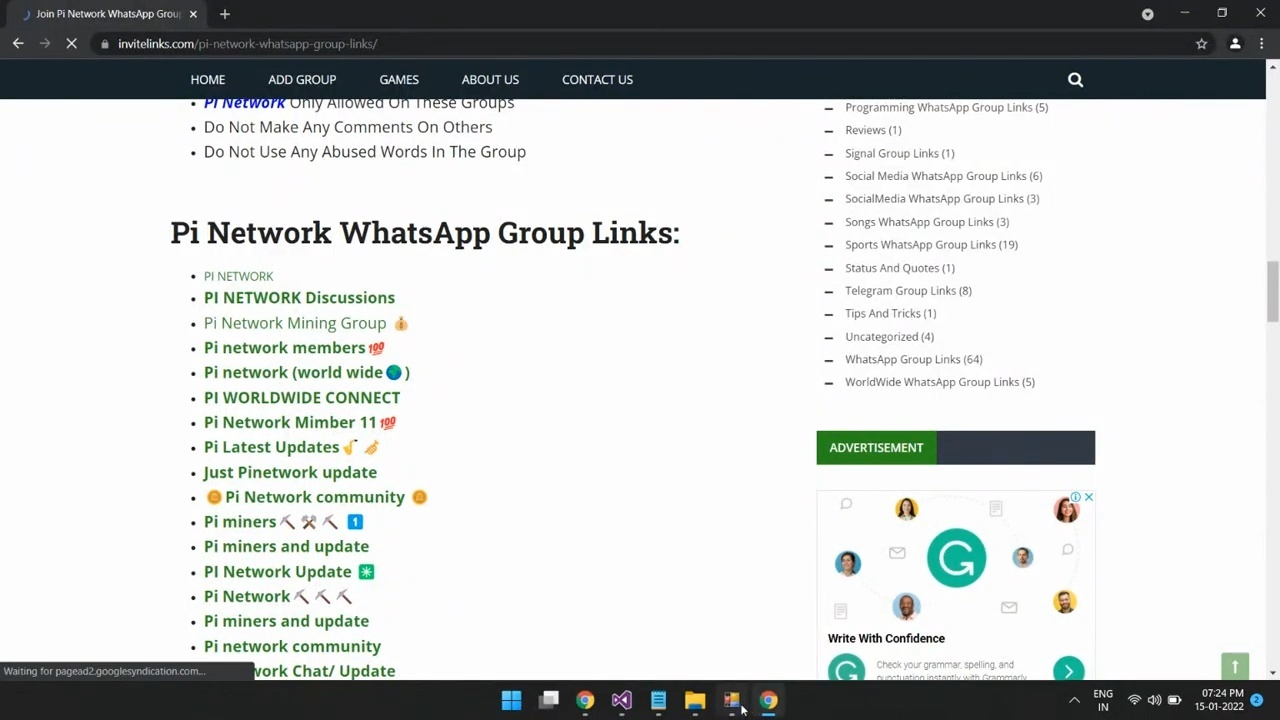Close the Join Pi Network tab
Image resolution: width=1280 pixels, height=720 pixels.
coord(193,14)
